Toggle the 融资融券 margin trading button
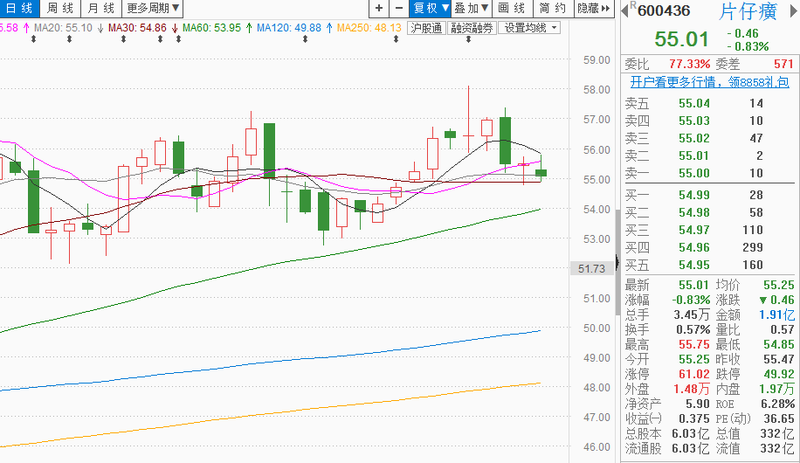This screenshot has height=463, width=800. 472,28
